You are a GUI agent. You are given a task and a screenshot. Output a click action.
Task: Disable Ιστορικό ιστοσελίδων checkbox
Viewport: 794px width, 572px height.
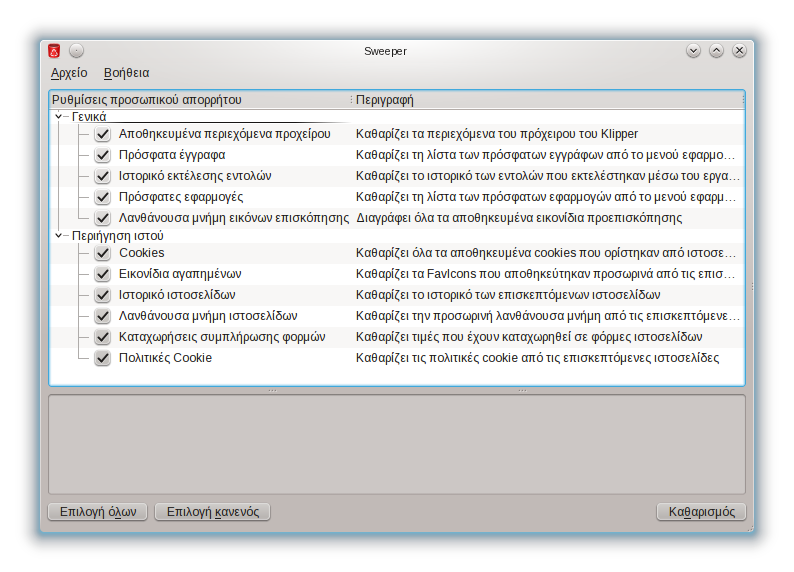coord(102,295)
